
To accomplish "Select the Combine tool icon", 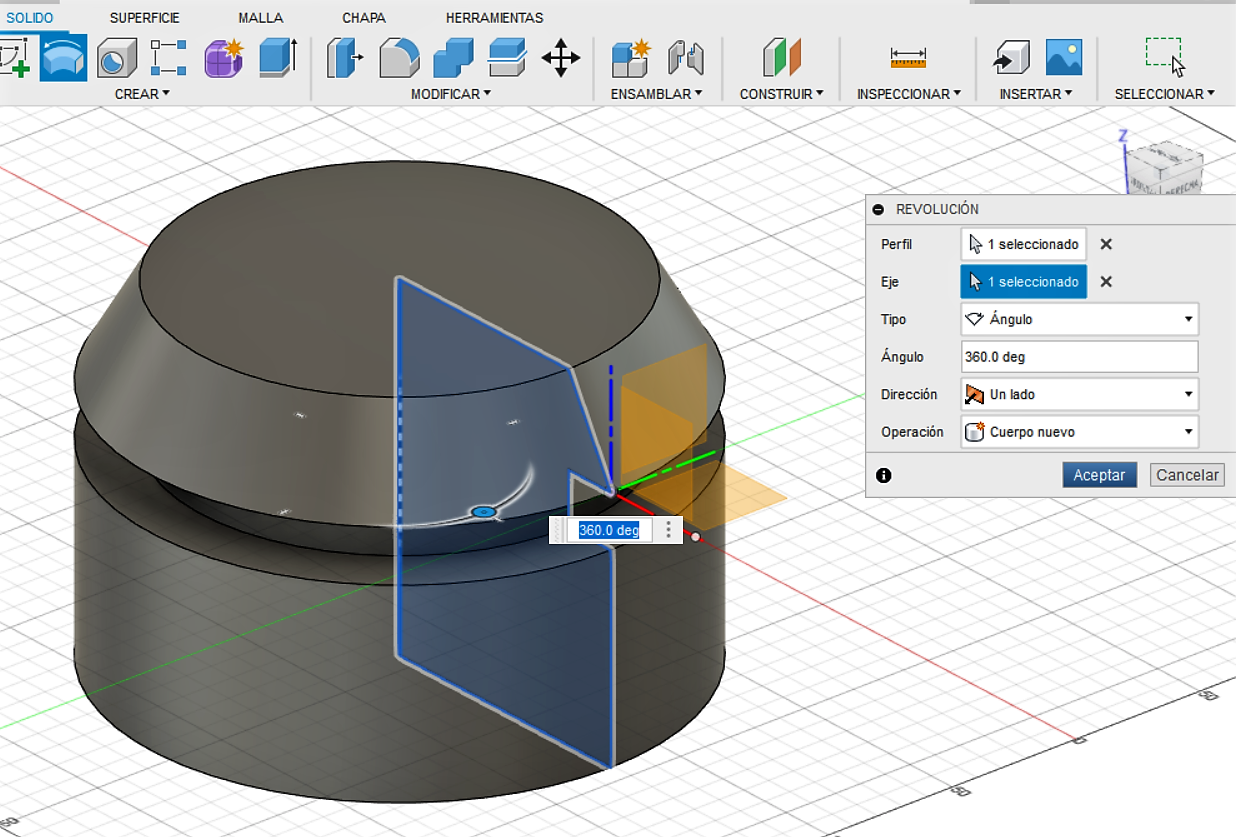I will point(453,58).
